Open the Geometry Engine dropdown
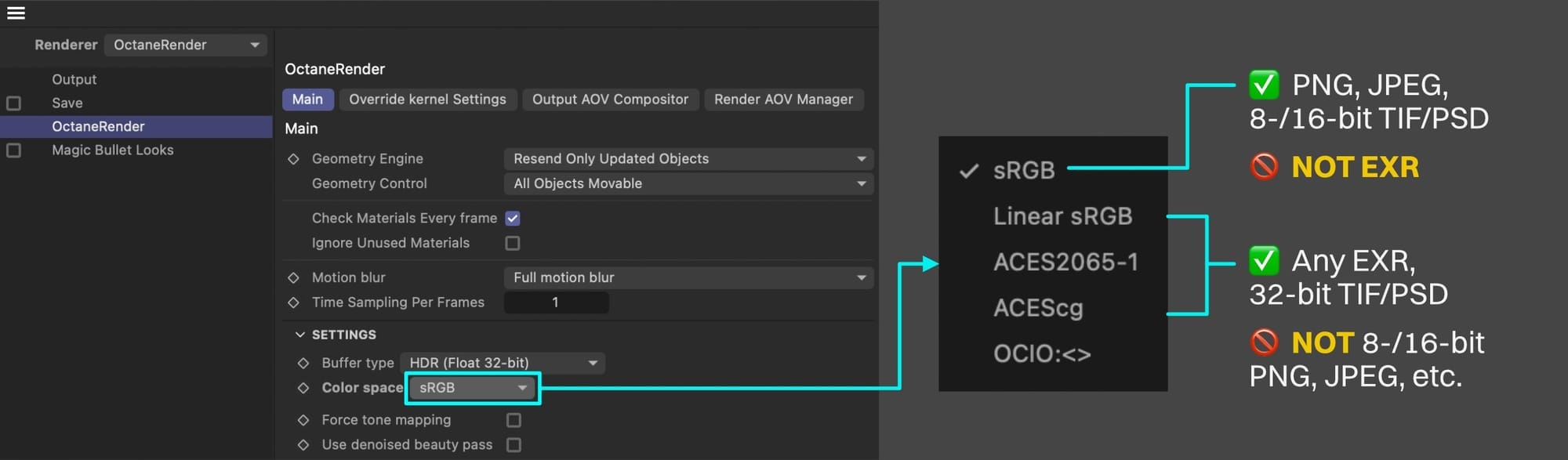The height and width of the screenshot is (460, 1568). pos(688,159)
